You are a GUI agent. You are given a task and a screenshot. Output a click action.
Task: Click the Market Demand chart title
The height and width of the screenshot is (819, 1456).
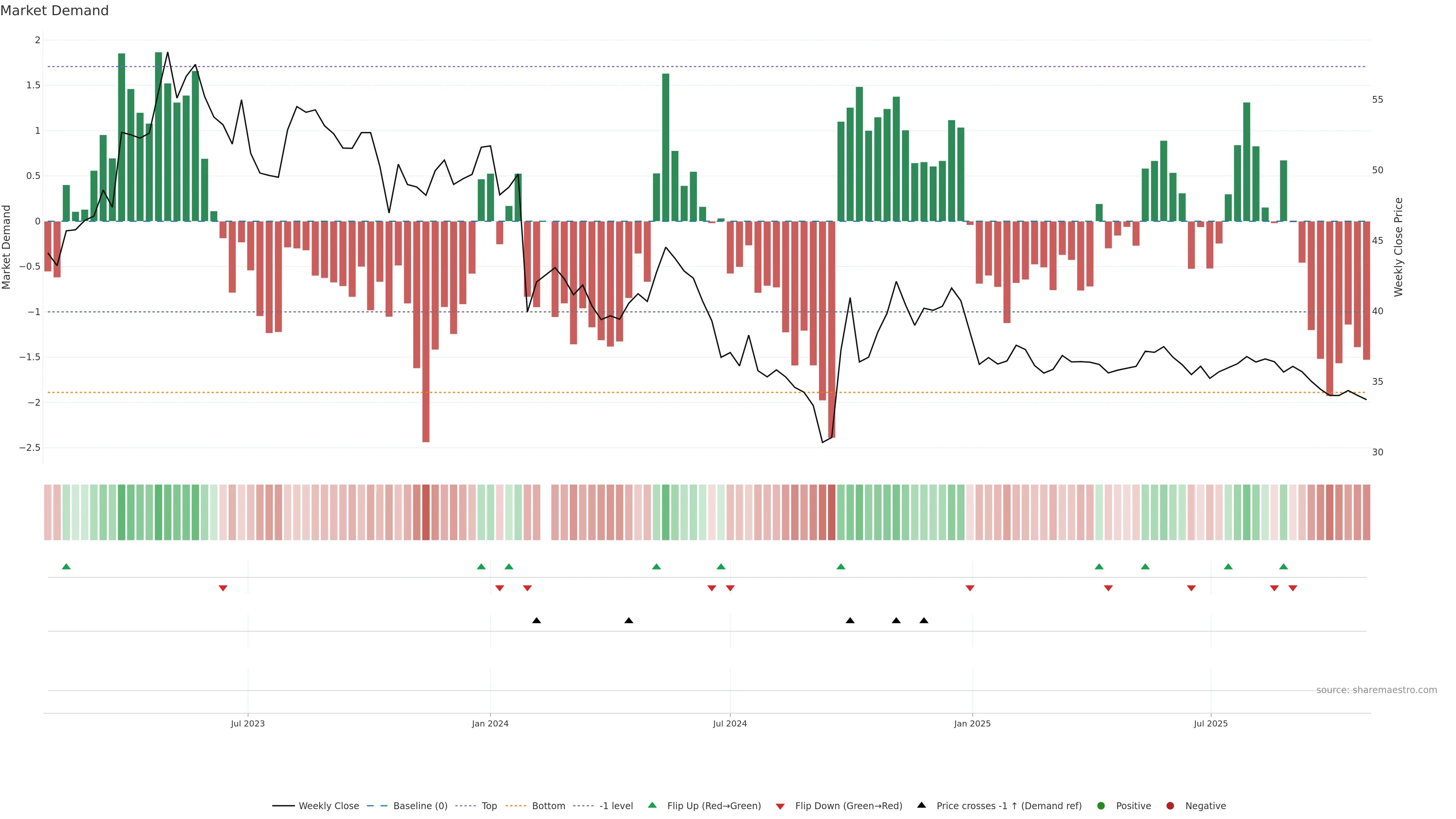tap(54, 11)
